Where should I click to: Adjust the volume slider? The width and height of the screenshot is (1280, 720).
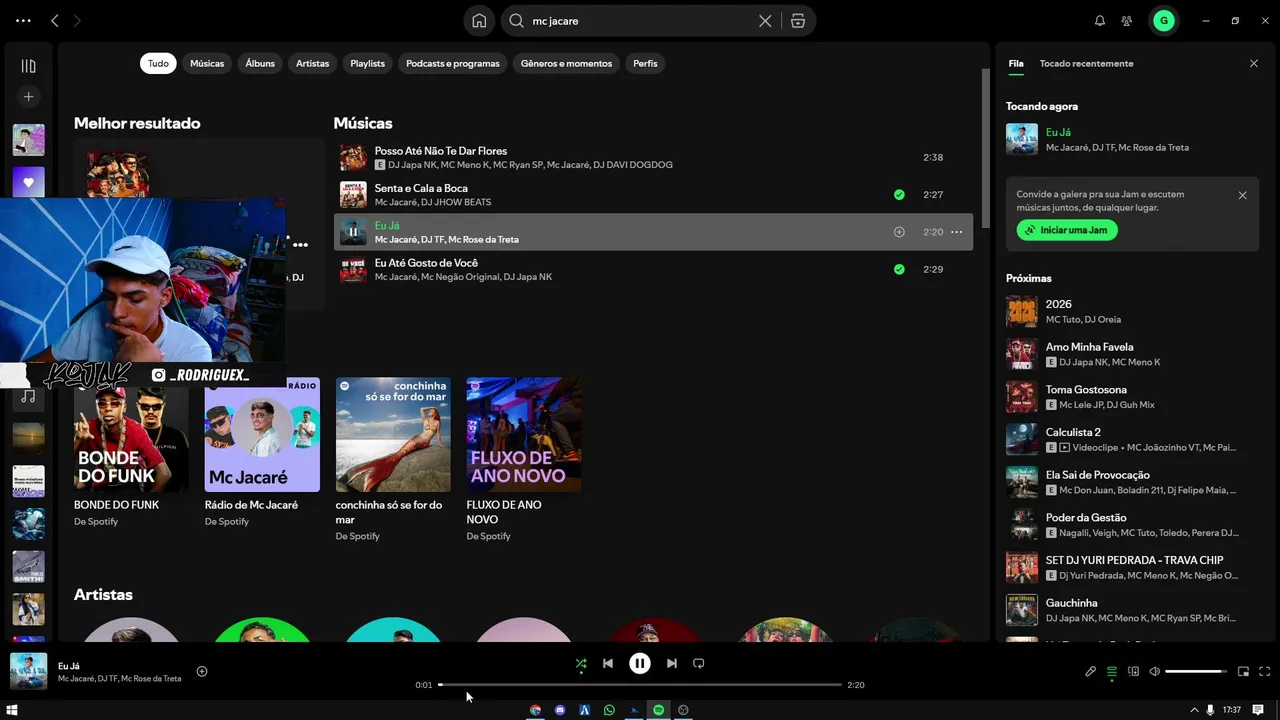point(1196,672)
